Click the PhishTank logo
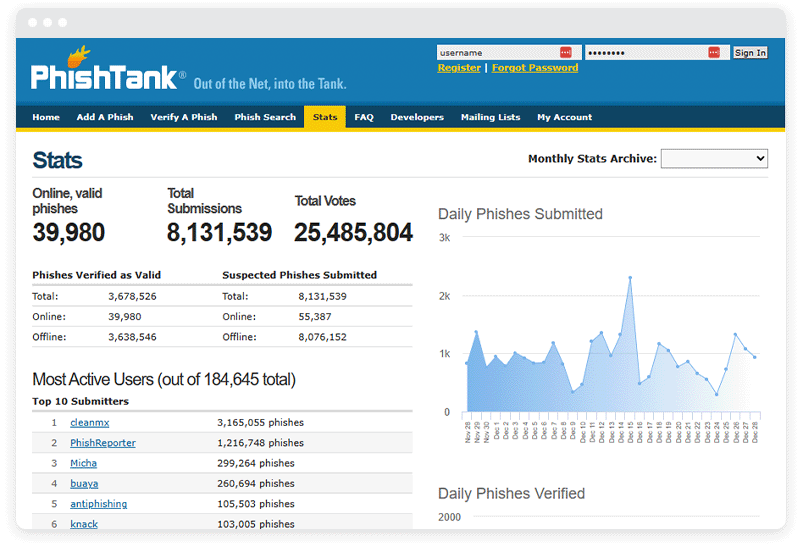Viewport: 800px width, 545px height. coord(108,69)
